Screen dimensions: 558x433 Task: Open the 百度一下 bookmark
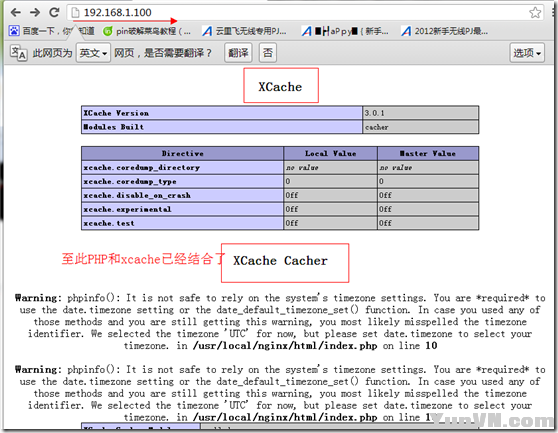tap(52, 31)
